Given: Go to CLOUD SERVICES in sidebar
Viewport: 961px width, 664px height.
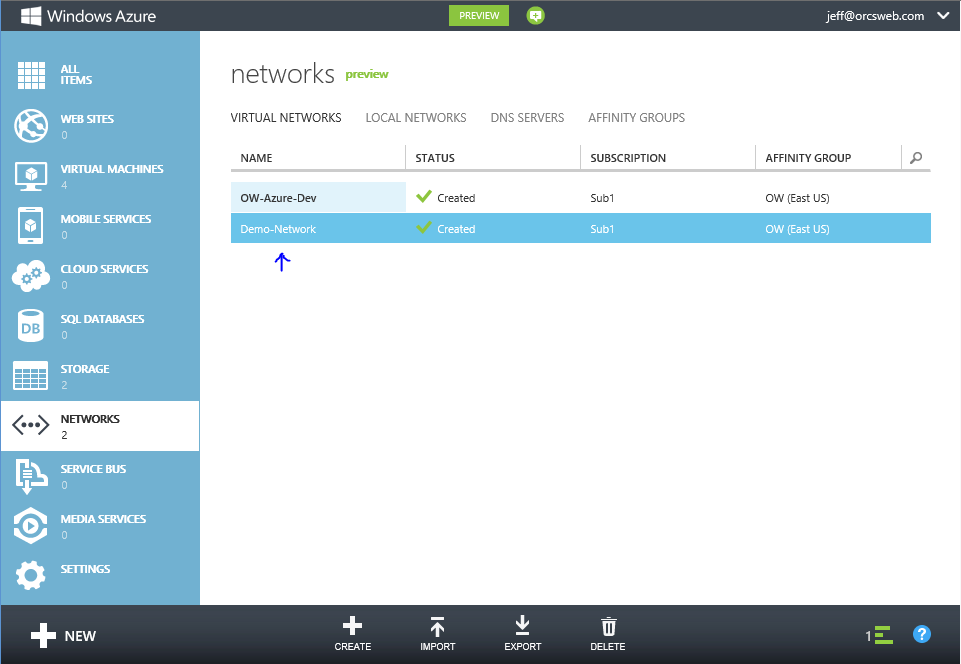Looking at the screenshot, I should [104, 269].
